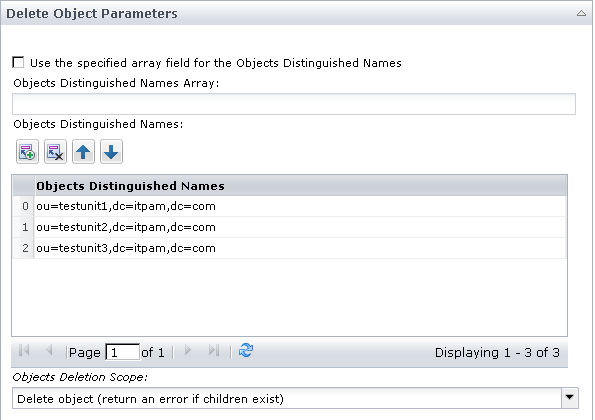
Task: Click the Delete selected row icon
Action: click(x=55, y=152)
